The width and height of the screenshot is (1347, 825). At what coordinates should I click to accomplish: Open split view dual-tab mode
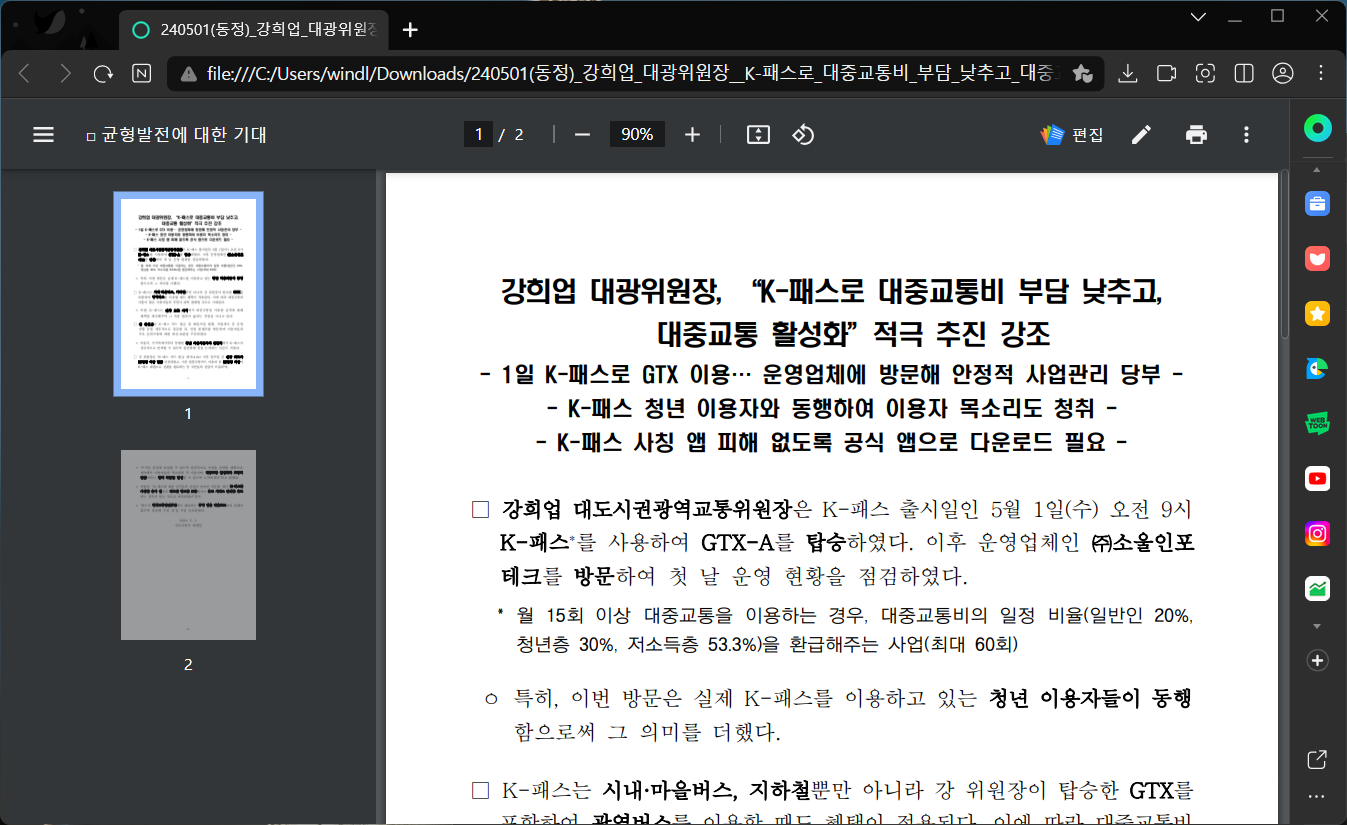(x=1244, y=73)
